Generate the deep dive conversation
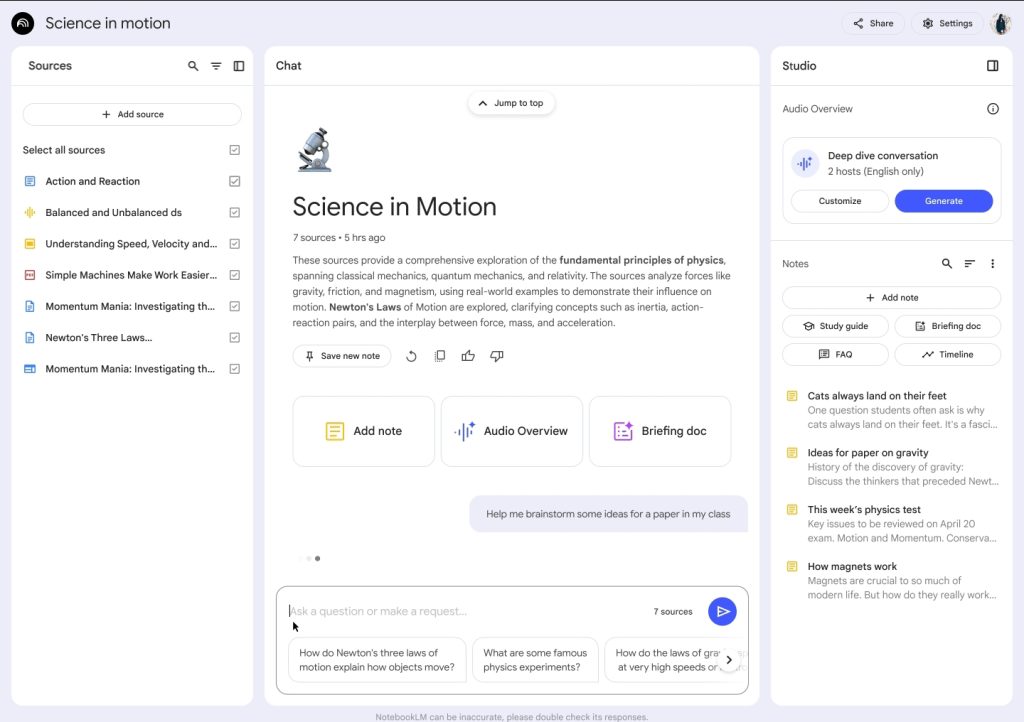The width and height of the screenshot is (1024, 722). click(x=943, y=201)
